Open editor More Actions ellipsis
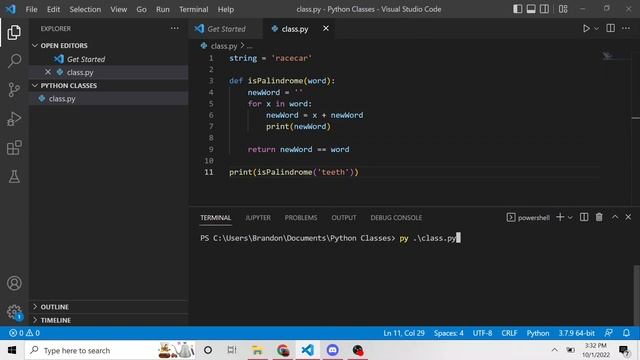 626,28
